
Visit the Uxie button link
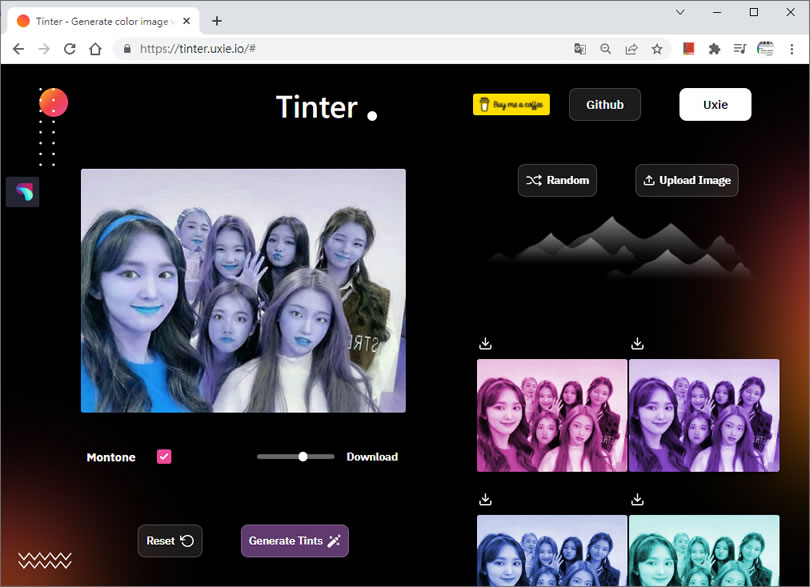point(715,104)
